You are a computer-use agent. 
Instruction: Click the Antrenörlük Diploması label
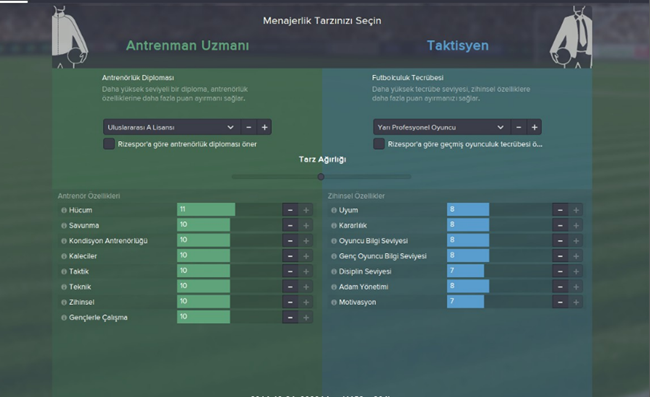138,77
